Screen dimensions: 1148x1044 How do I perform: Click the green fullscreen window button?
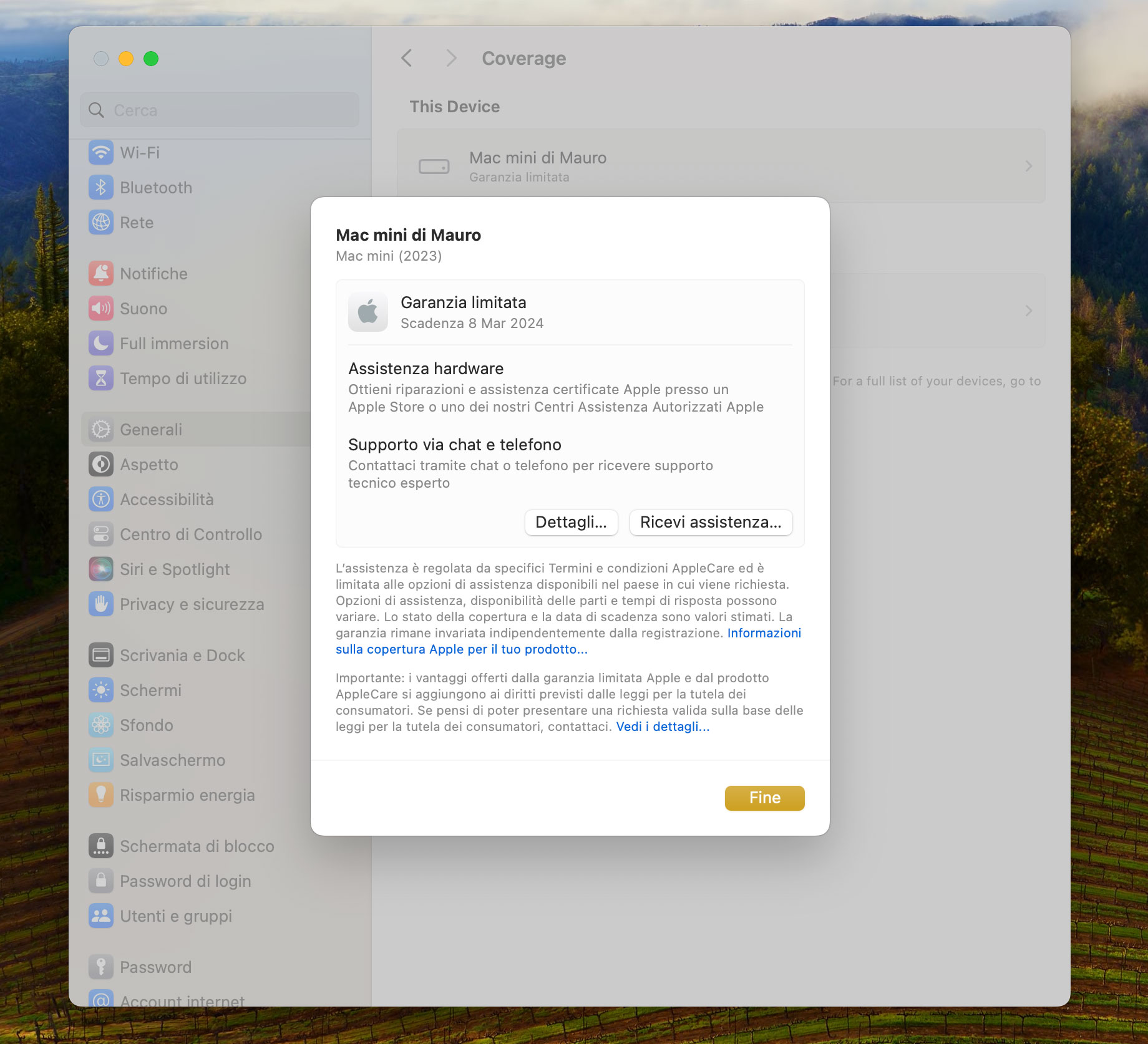pos(151,59)
